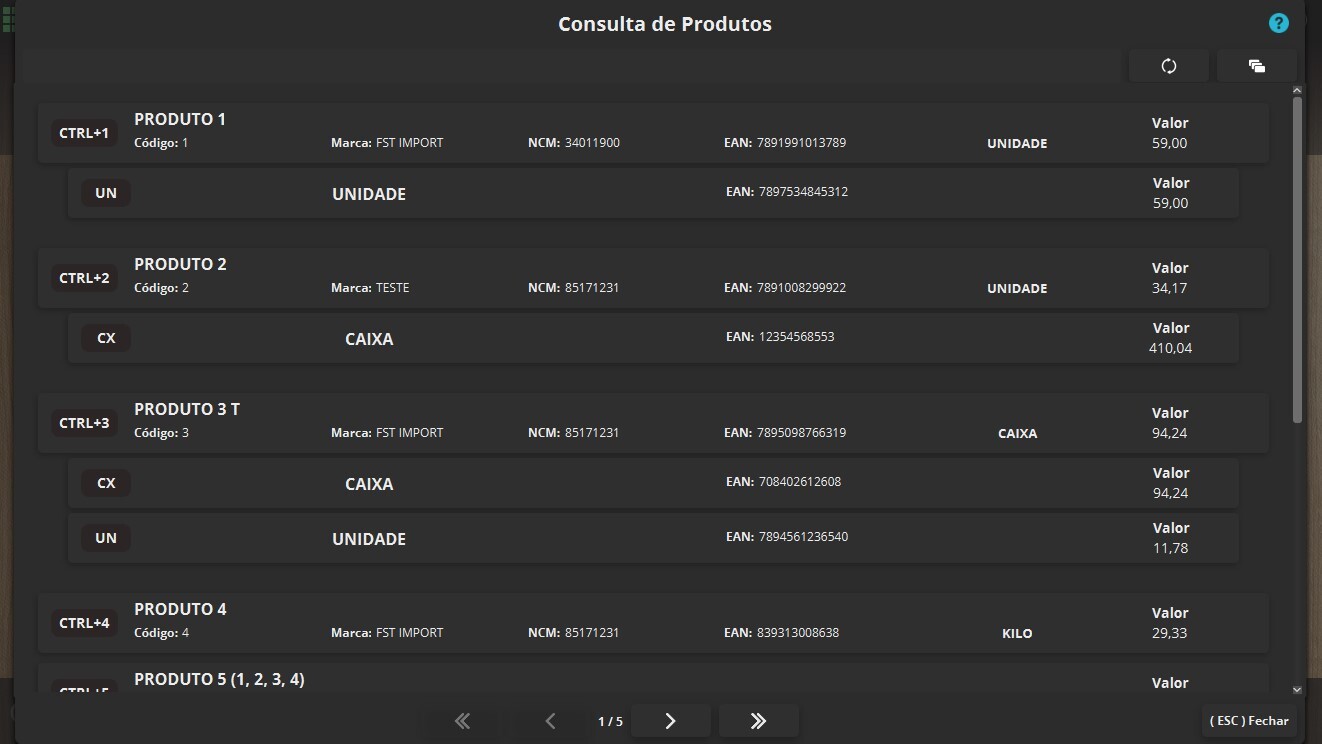
Task: Click NCM 34011900
Action: pyautogui.click(x=574, y=143)
